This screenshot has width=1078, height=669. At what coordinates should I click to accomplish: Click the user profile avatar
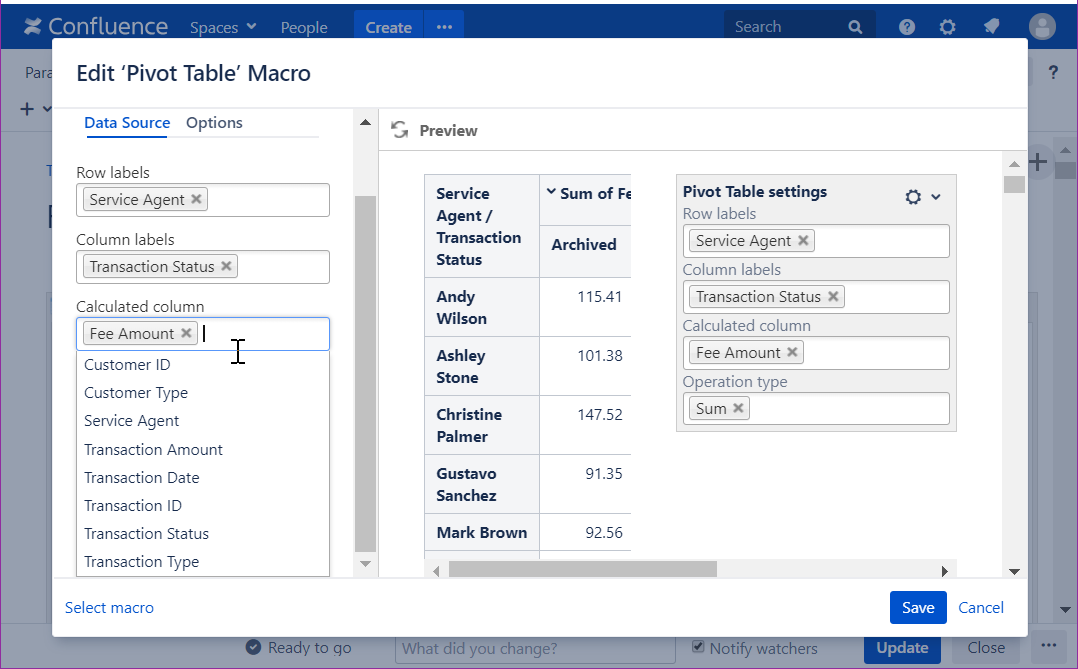[x=1042, y=27]
